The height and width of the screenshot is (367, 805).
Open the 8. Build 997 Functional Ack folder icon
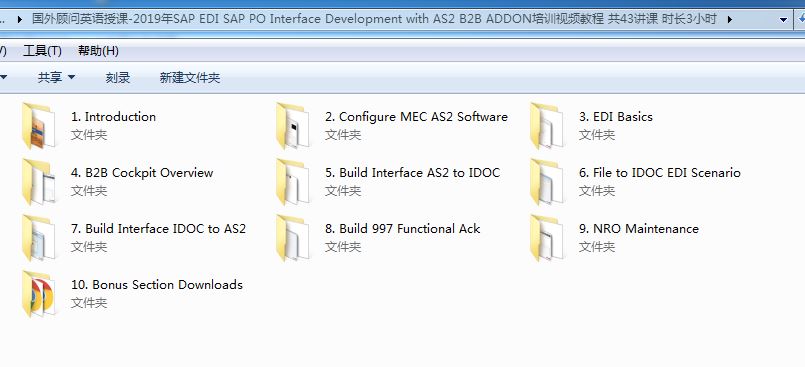coord(293,238)
